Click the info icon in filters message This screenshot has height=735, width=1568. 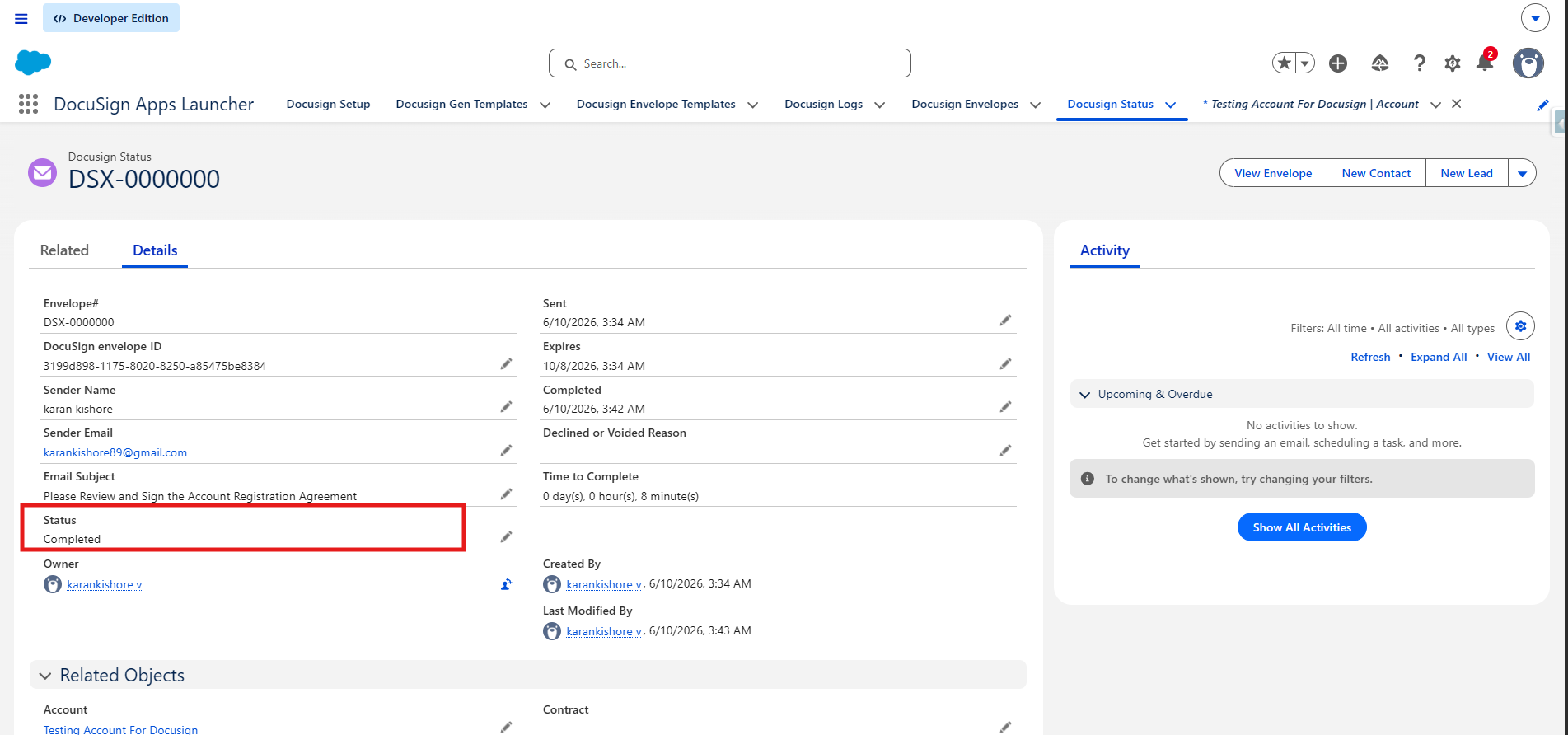point(1087,479)
